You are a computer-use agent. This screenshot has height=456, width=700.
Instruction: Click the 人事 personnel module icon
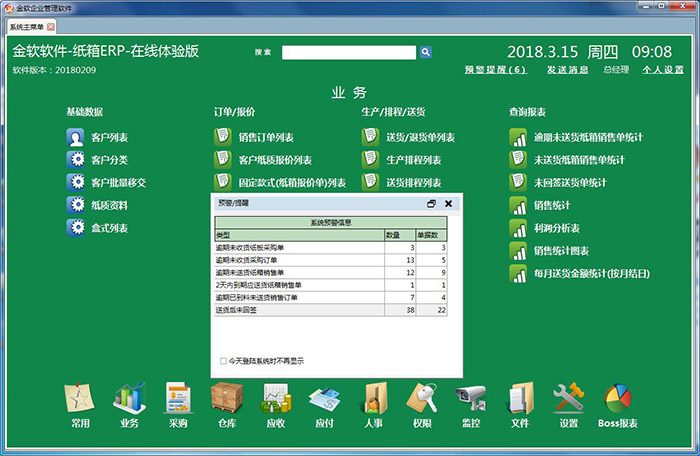click(373, 399)
